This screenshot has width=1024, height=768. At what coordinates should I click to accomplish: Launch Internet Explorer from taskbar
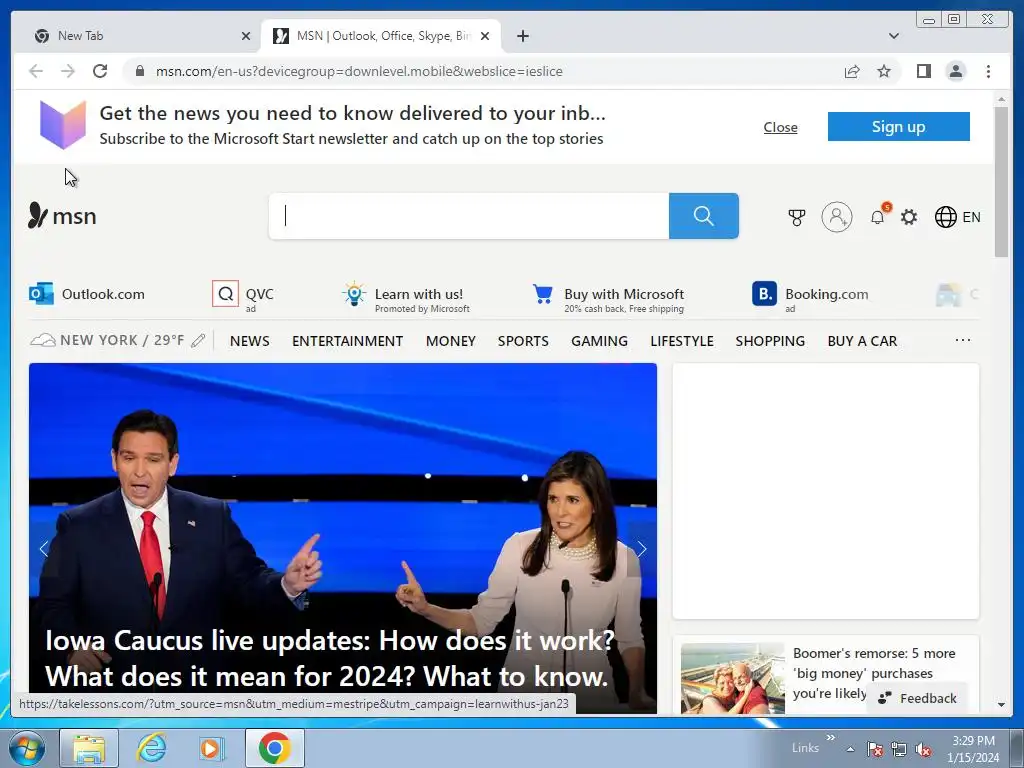151,748
